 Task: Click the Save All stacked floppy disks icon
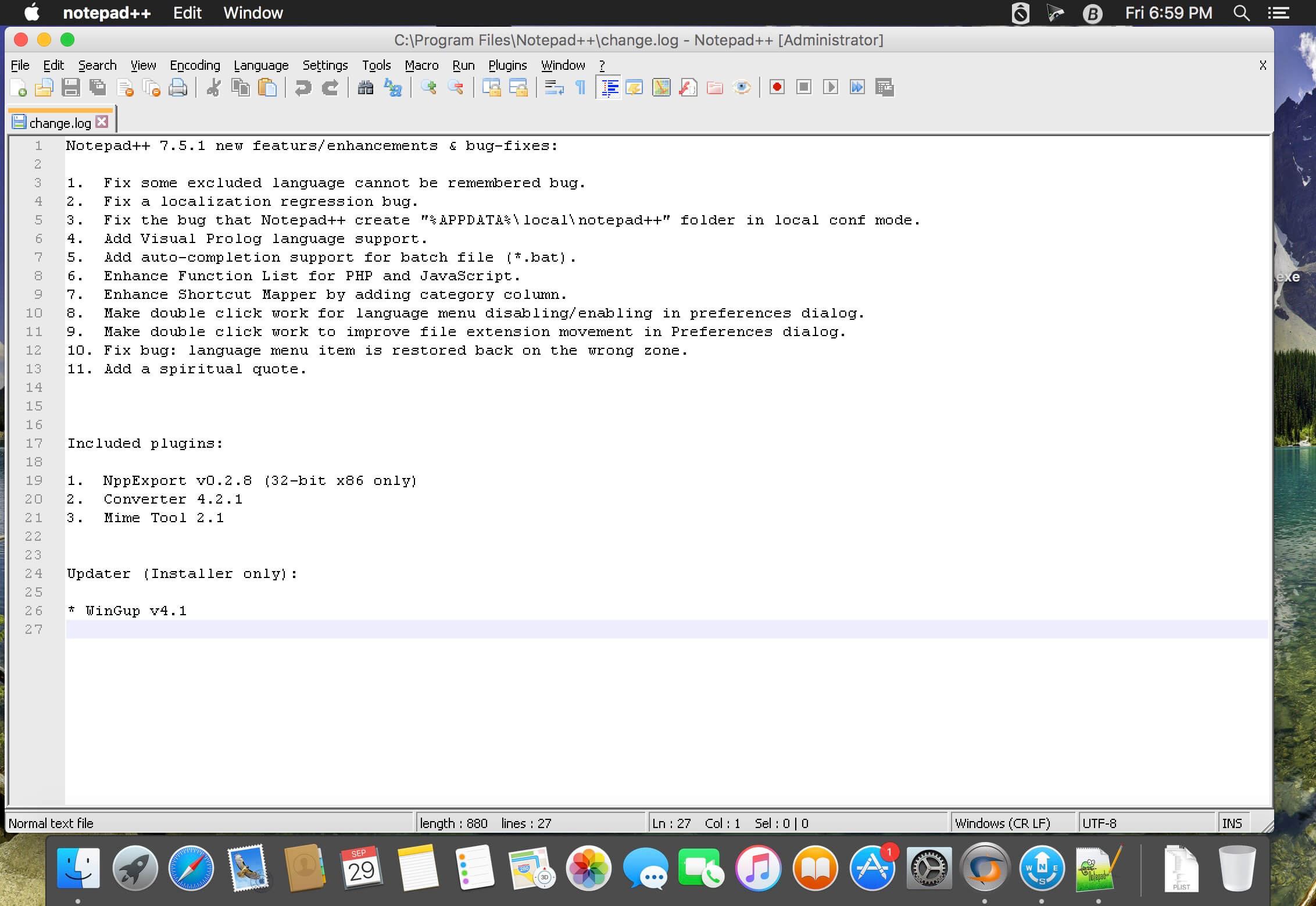pos(98,88)
